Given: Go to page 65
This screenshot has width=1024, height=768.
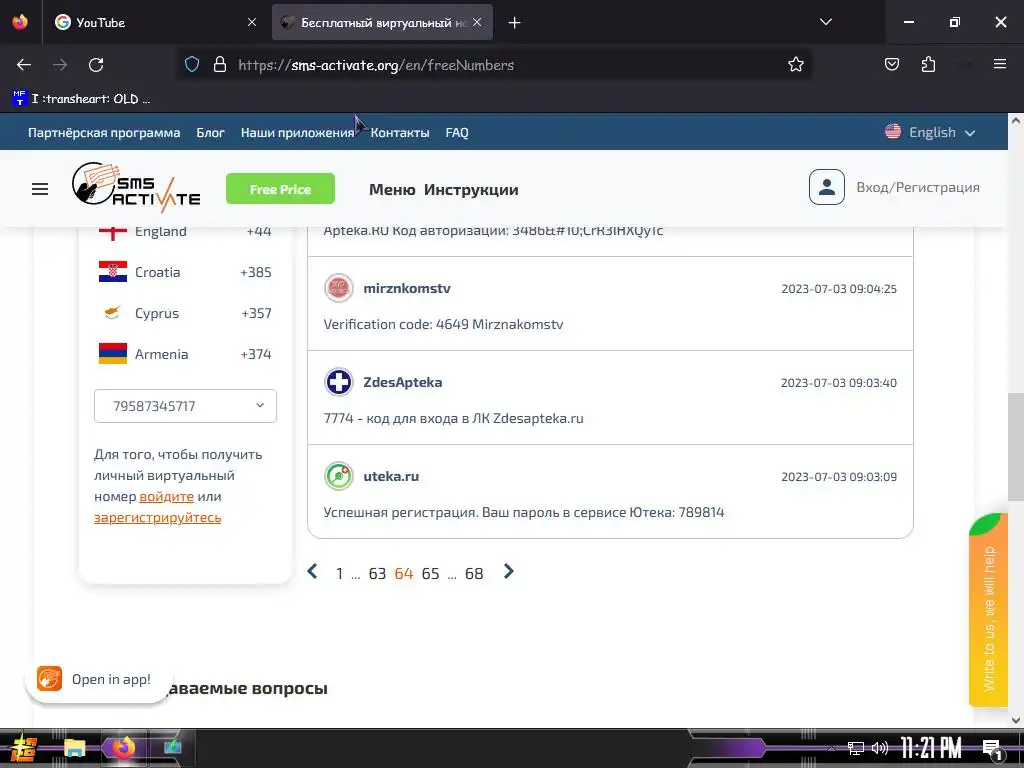Looking at the screenshot, I should coord(430,573).
